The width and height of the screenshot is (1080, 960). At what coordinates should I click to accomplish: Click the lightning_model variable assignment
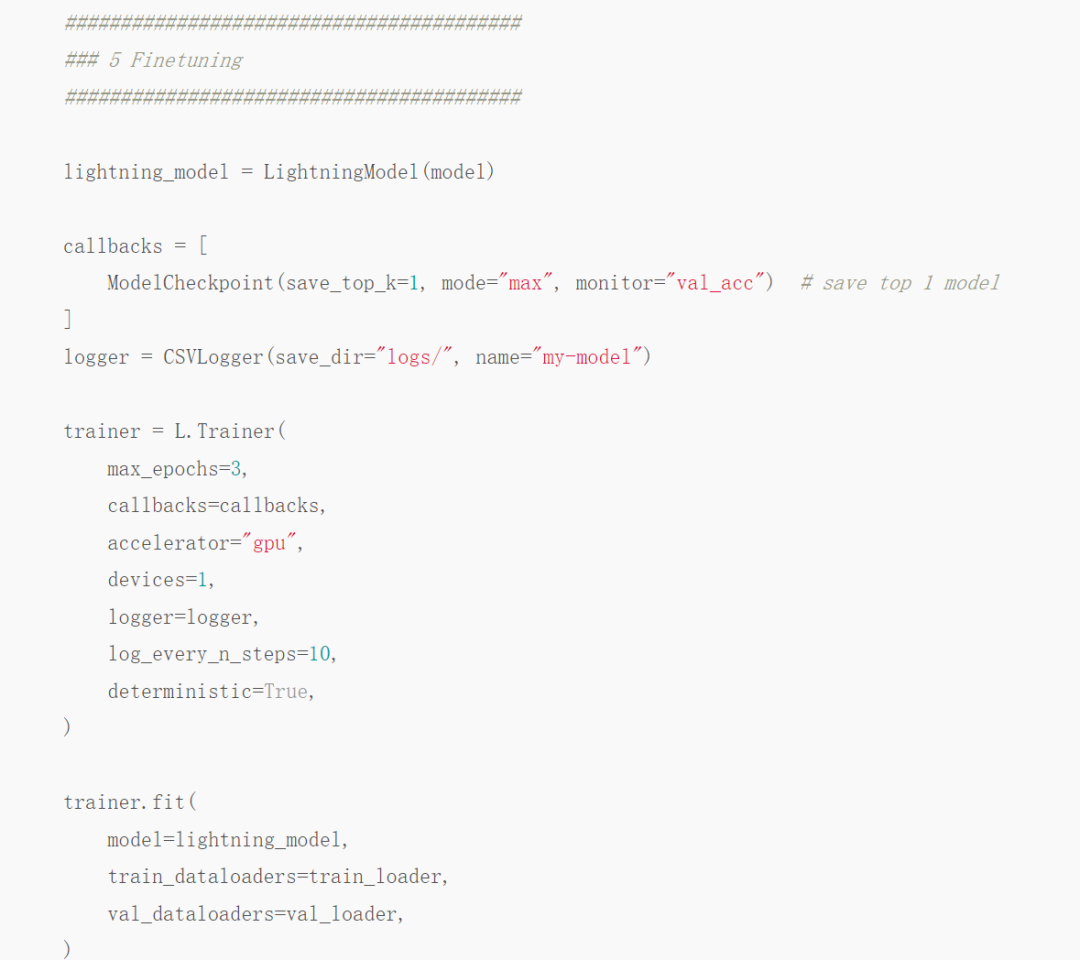(x=146, y=172)
